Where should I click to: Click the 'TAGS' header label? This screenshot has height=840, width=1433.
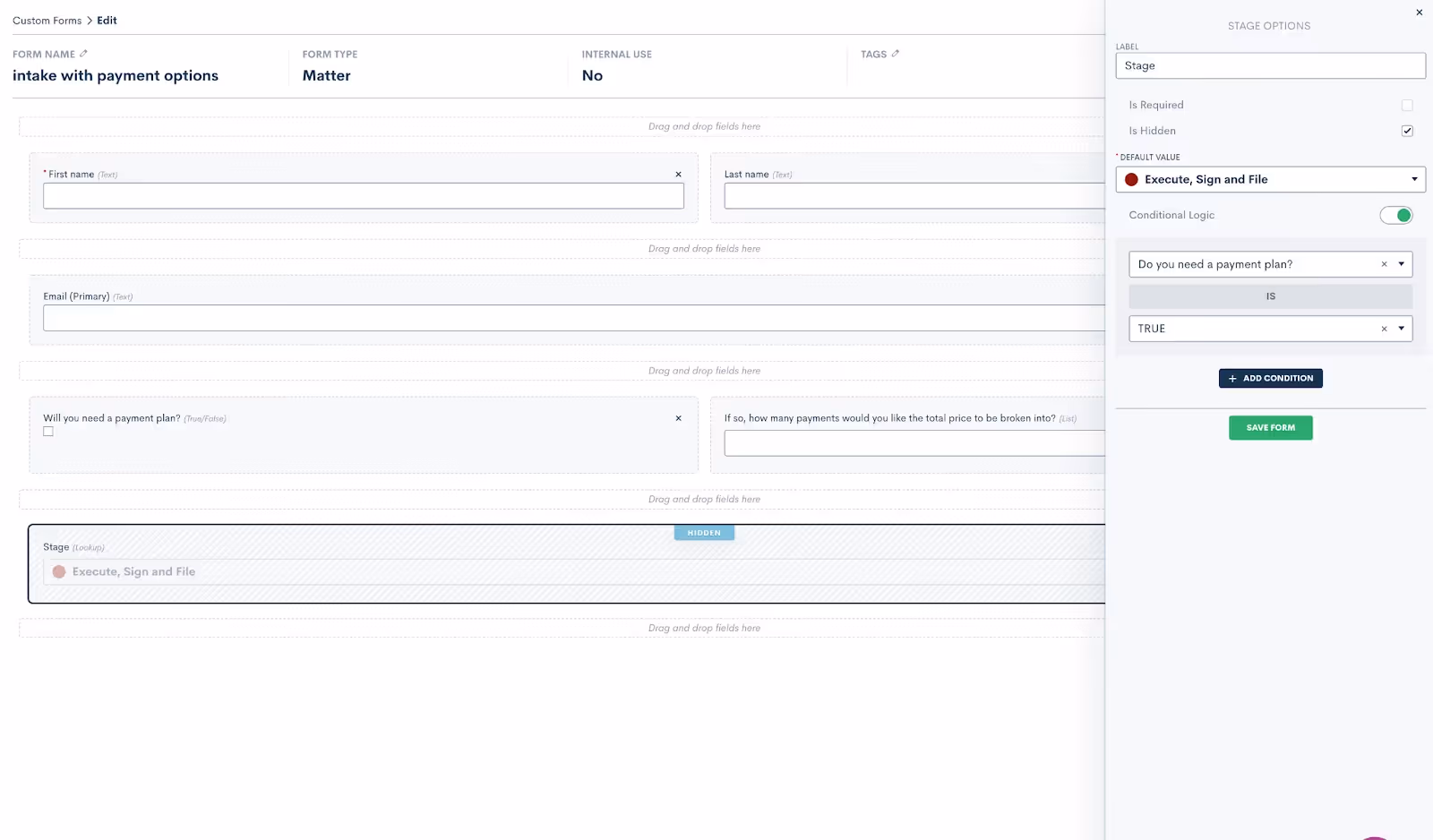tap(873, 55)
